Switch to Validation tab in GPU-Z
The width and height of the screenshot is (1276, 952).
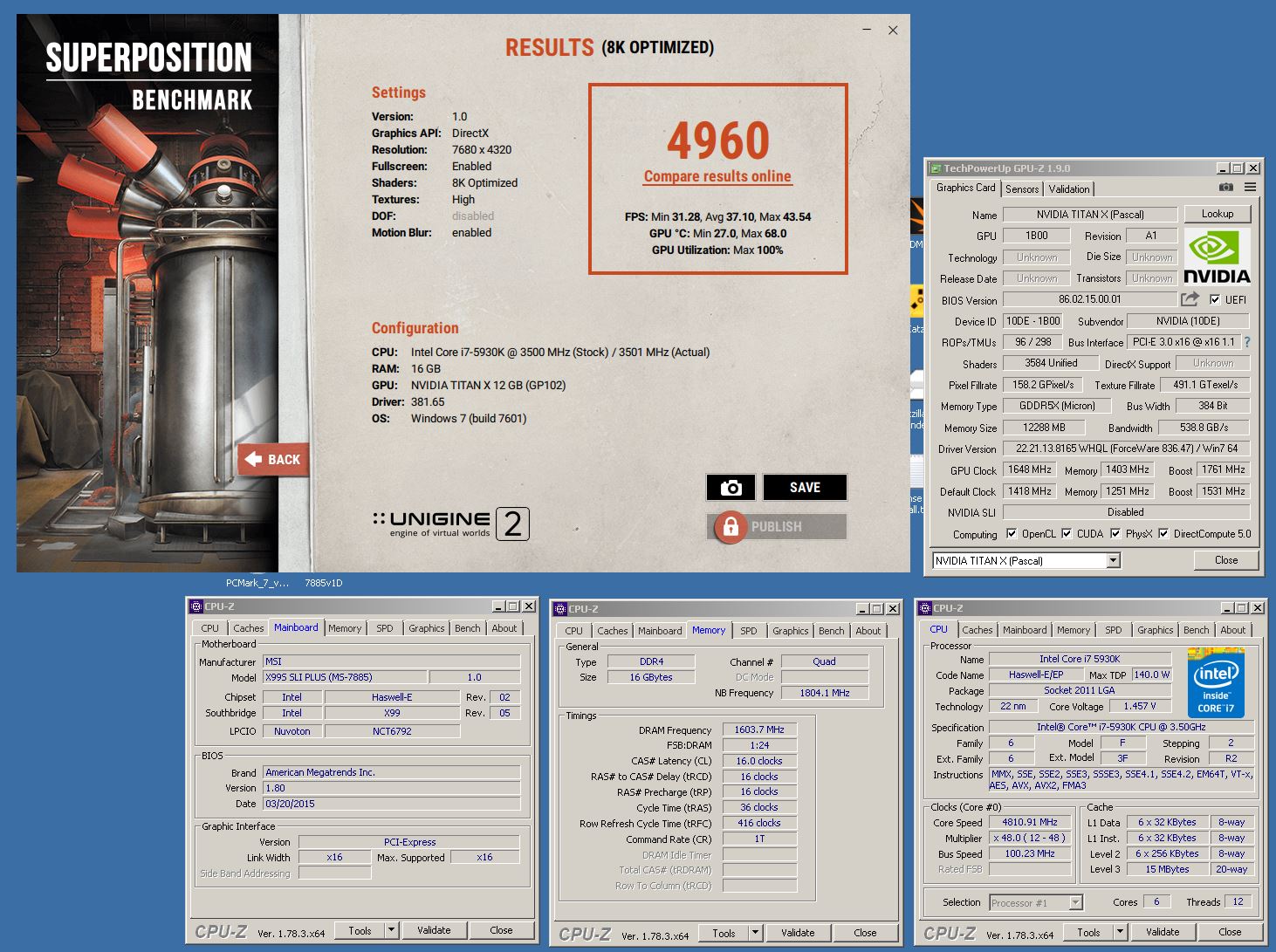pos(1069,188)
